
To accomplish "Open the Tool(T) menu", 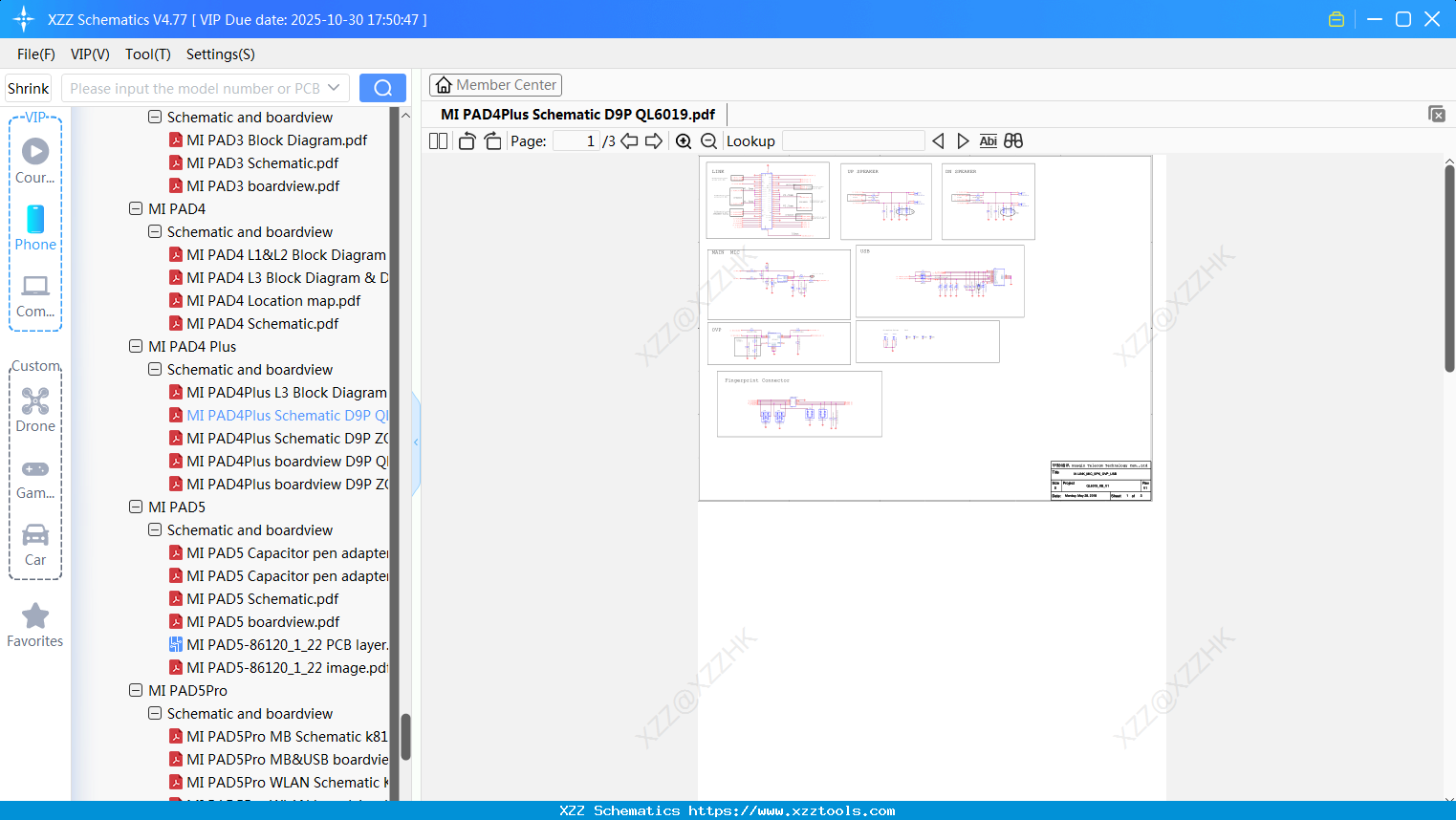I will (x=148, y=54).
